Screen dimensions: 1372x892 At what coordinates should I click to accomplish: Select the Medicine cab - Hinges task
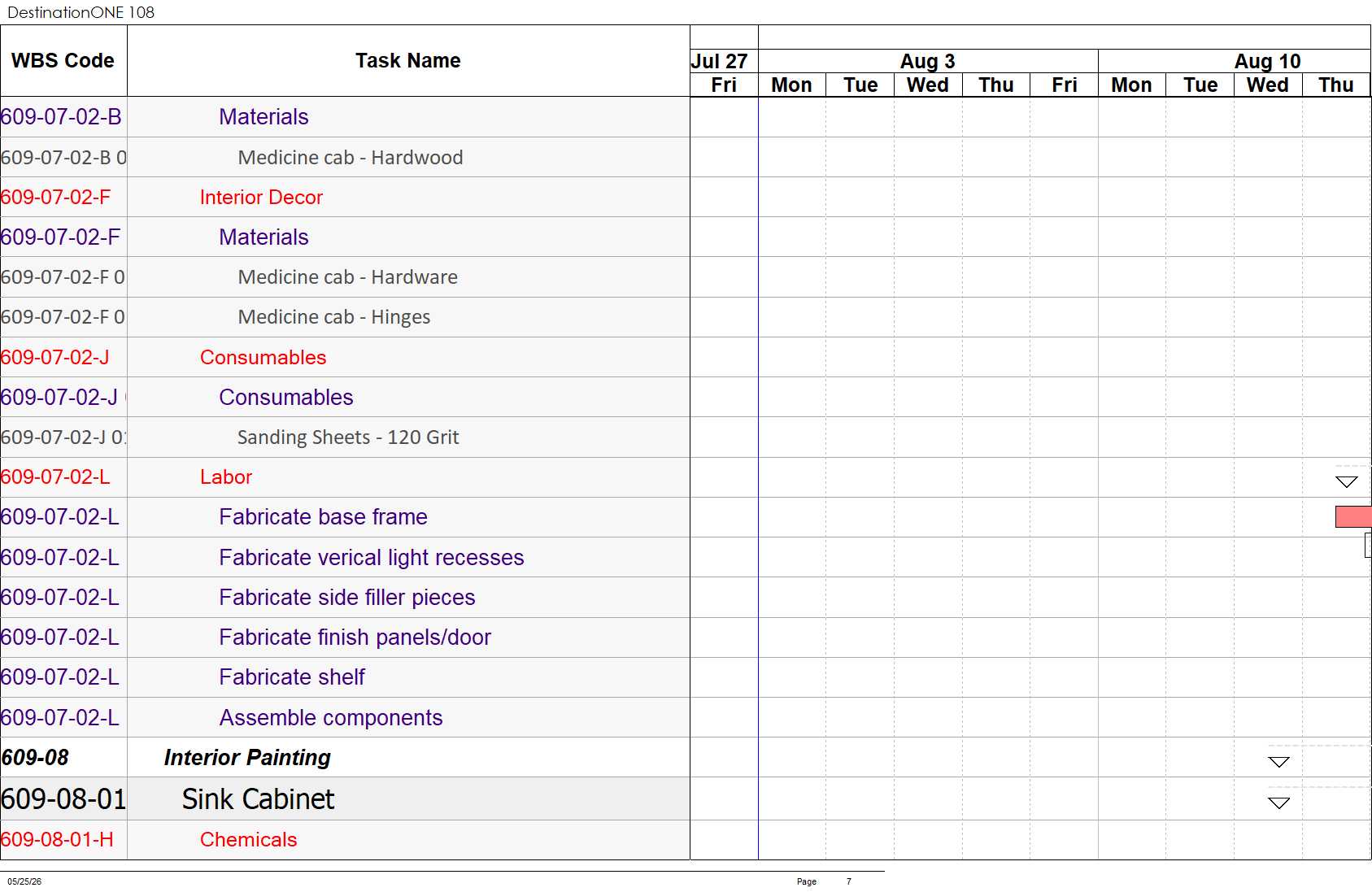334,317
